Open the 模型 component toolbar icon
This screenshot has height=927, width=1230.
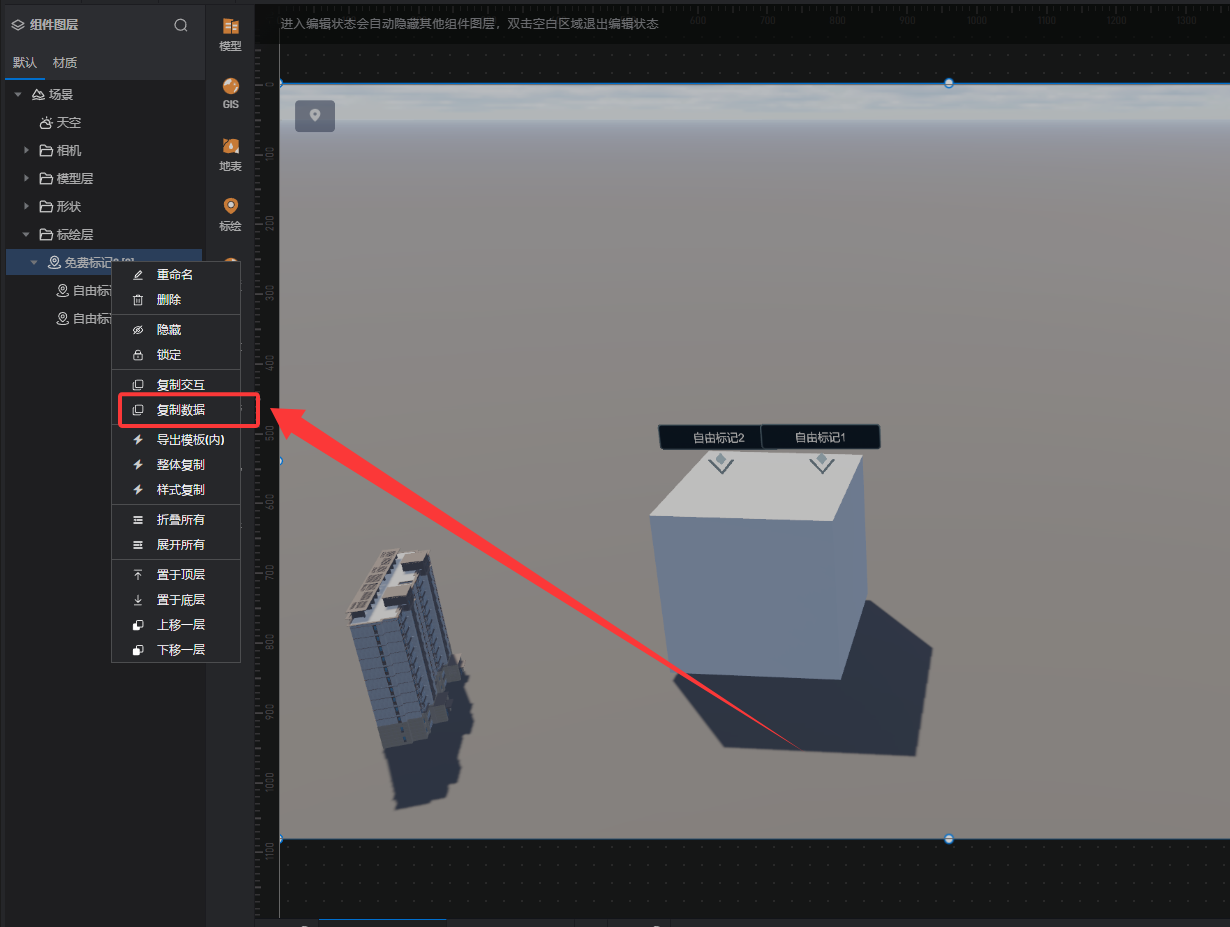[x=231, y=35]
